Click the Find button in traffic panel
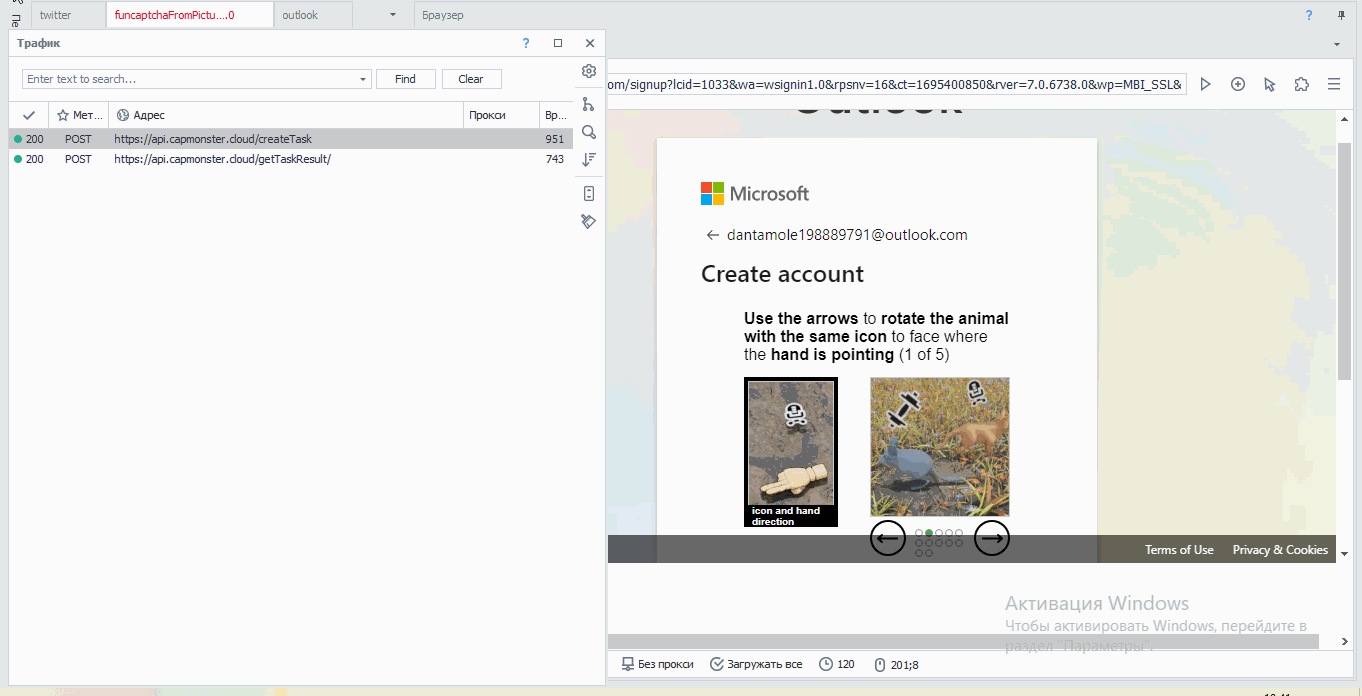Viewport: 1362px width, 696px height. point(405,79)
